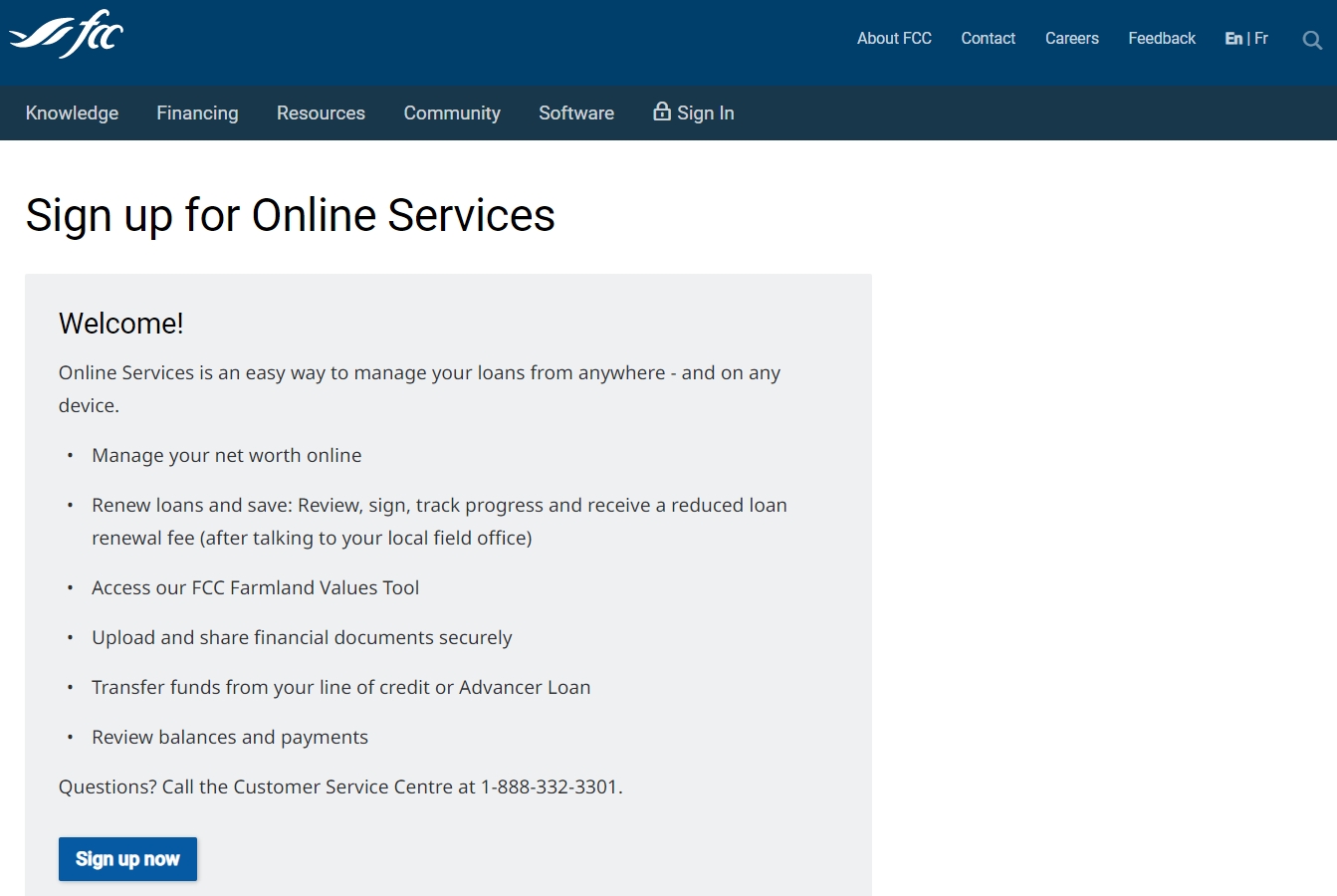Open the Contact page
This screenshot has width=1337, height=896.
click(x=988, y=38)
